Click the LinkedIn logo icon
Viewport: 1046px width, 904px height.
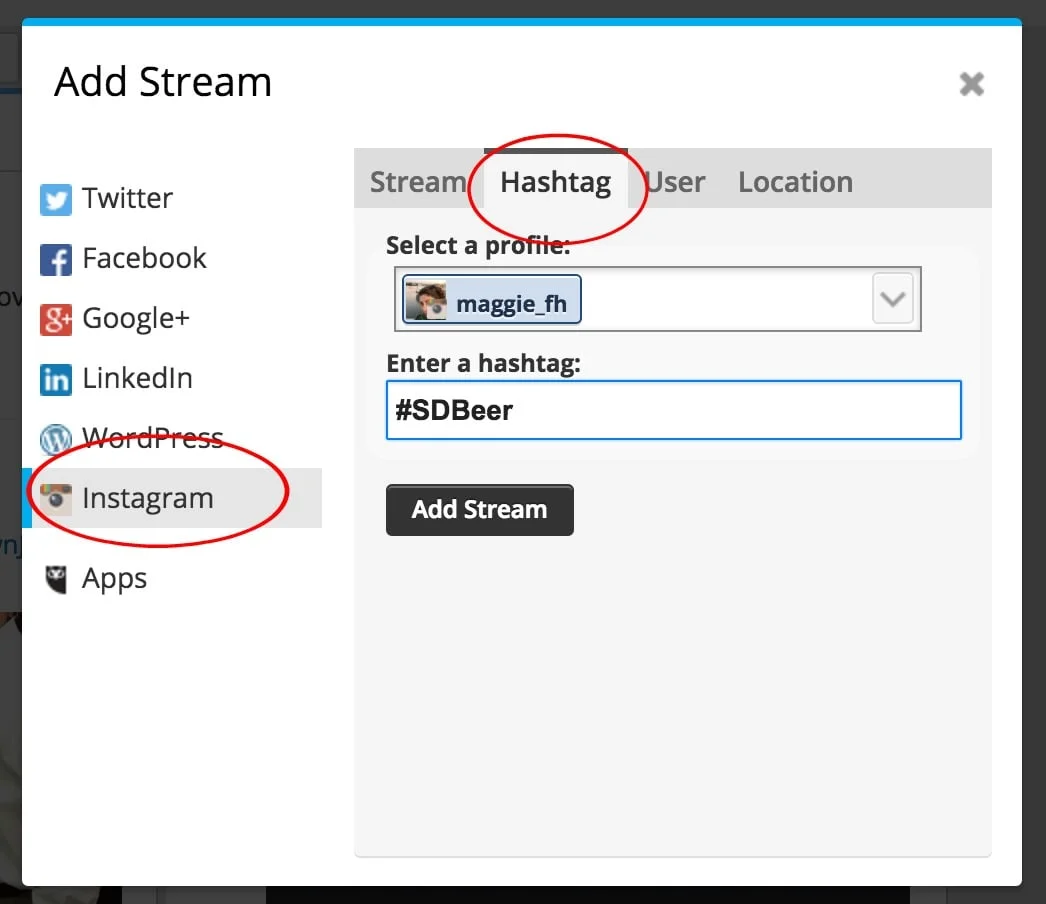[56, 380]
